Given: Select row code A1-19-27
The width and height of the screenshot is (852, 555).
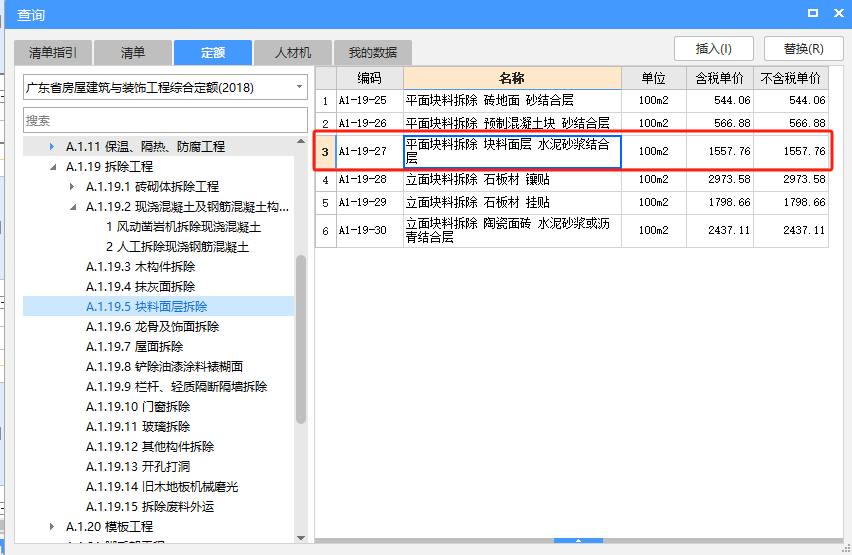Looking at the screenshot, I should click(369, 151).
